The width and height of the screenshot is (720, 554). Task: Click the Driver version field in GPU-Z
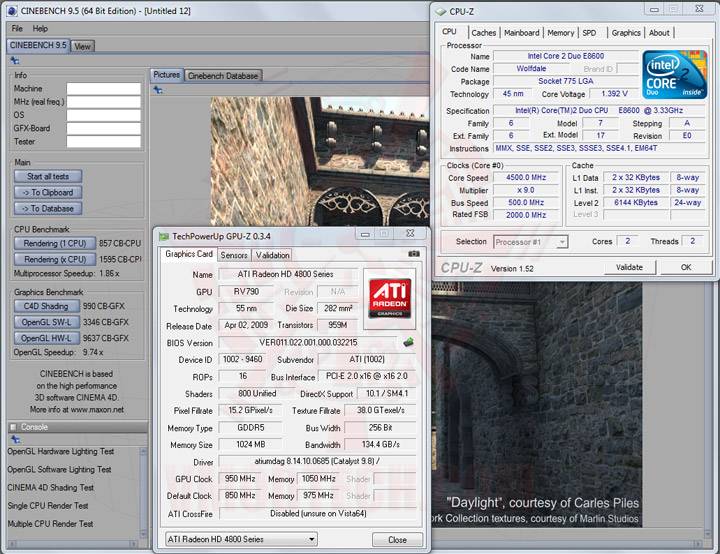click(x=317, y=461)
